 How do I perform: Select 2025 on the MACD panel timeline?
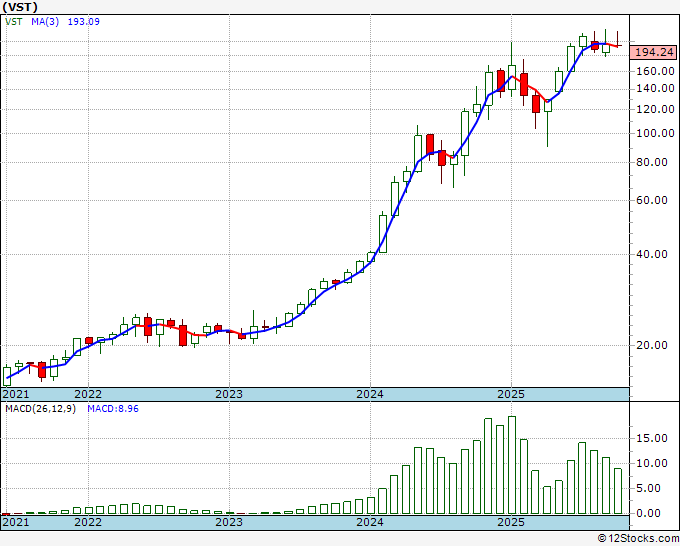coord(511,522)
